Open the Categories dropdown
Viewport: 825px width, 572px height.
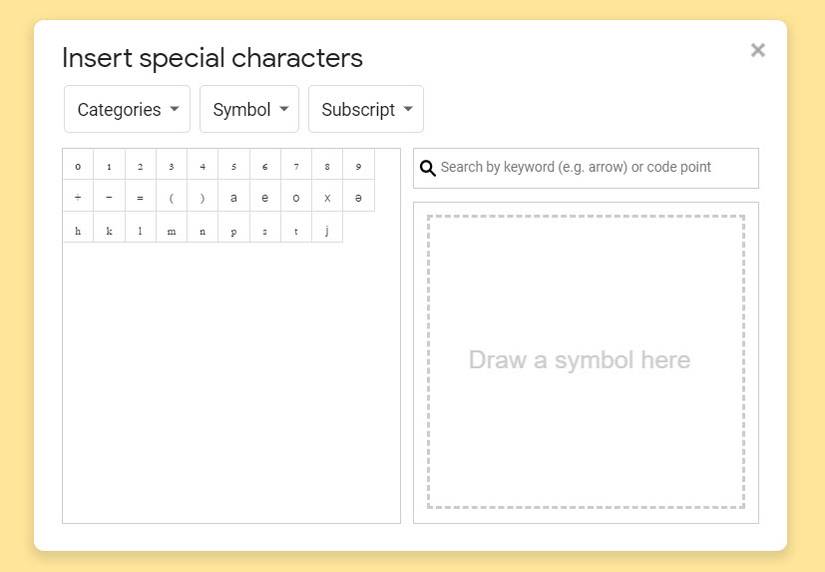[127, 109]
